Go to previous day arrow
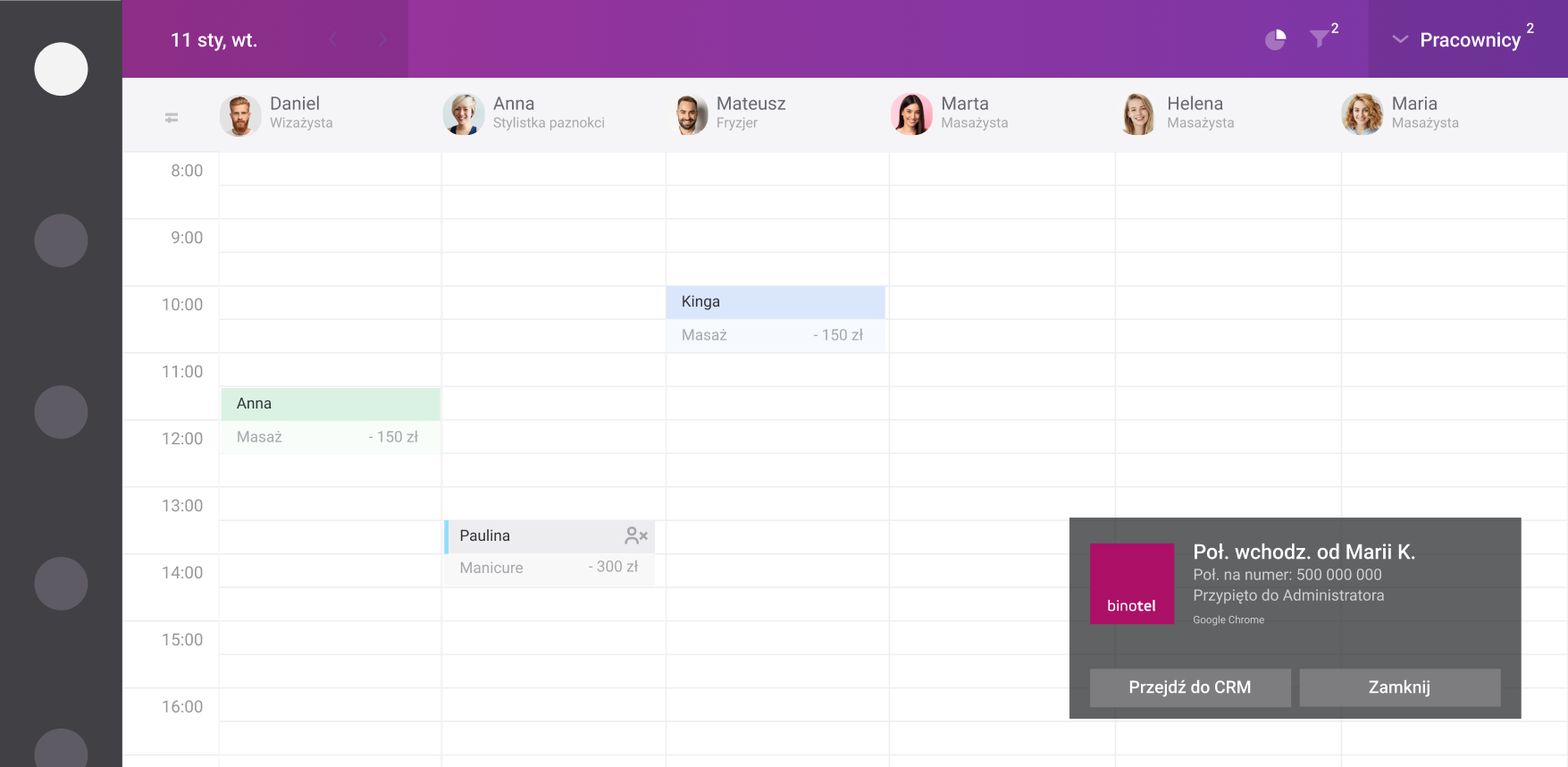Image resolution: width=1568 pixels, height=767 pixels. (332, 39)
